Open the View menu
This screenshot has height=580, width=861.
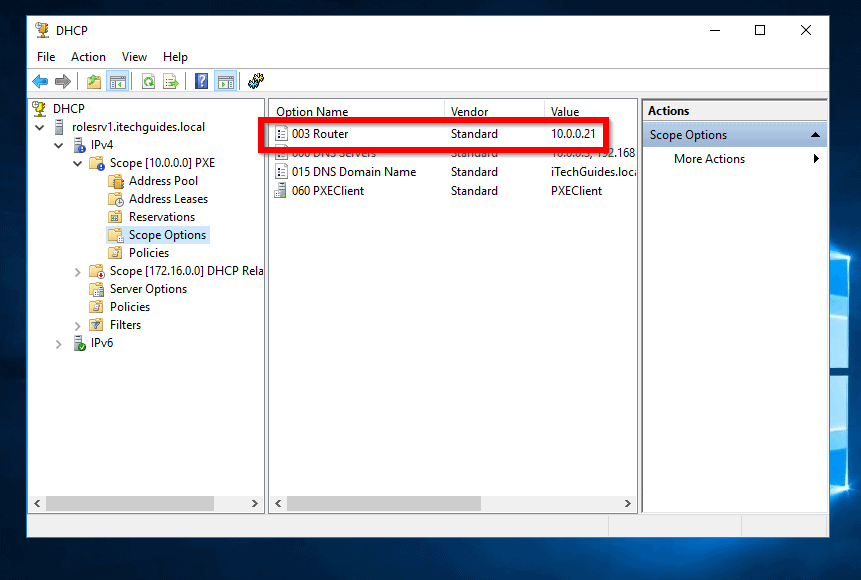coord(134,57)
